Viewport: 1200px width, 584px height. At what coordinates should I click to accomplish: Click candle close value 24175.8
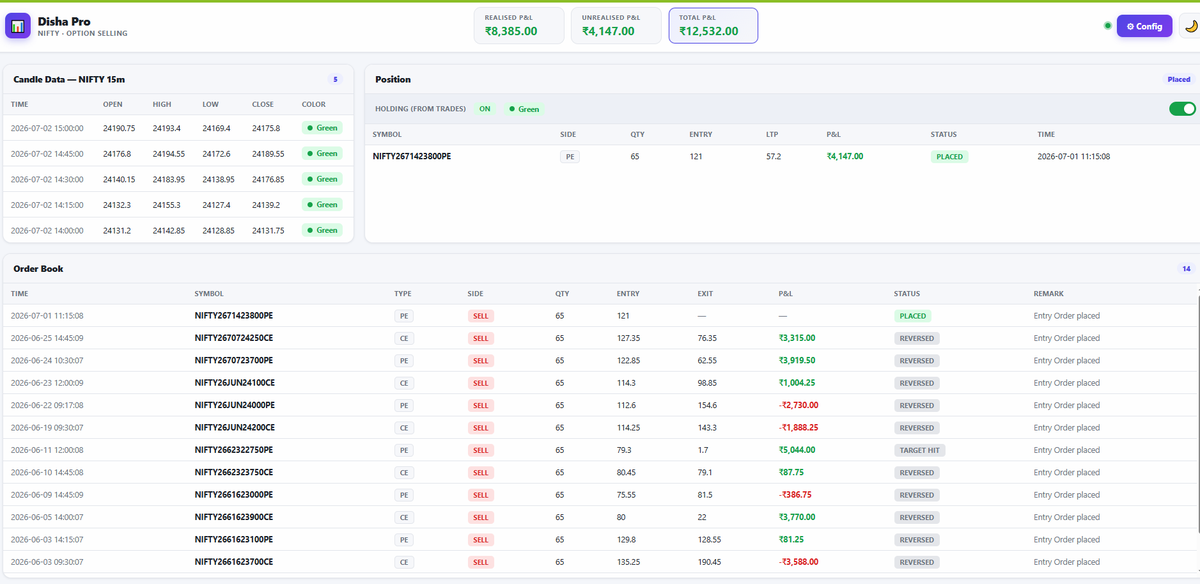pyautogui.click(x=266, y=128)
